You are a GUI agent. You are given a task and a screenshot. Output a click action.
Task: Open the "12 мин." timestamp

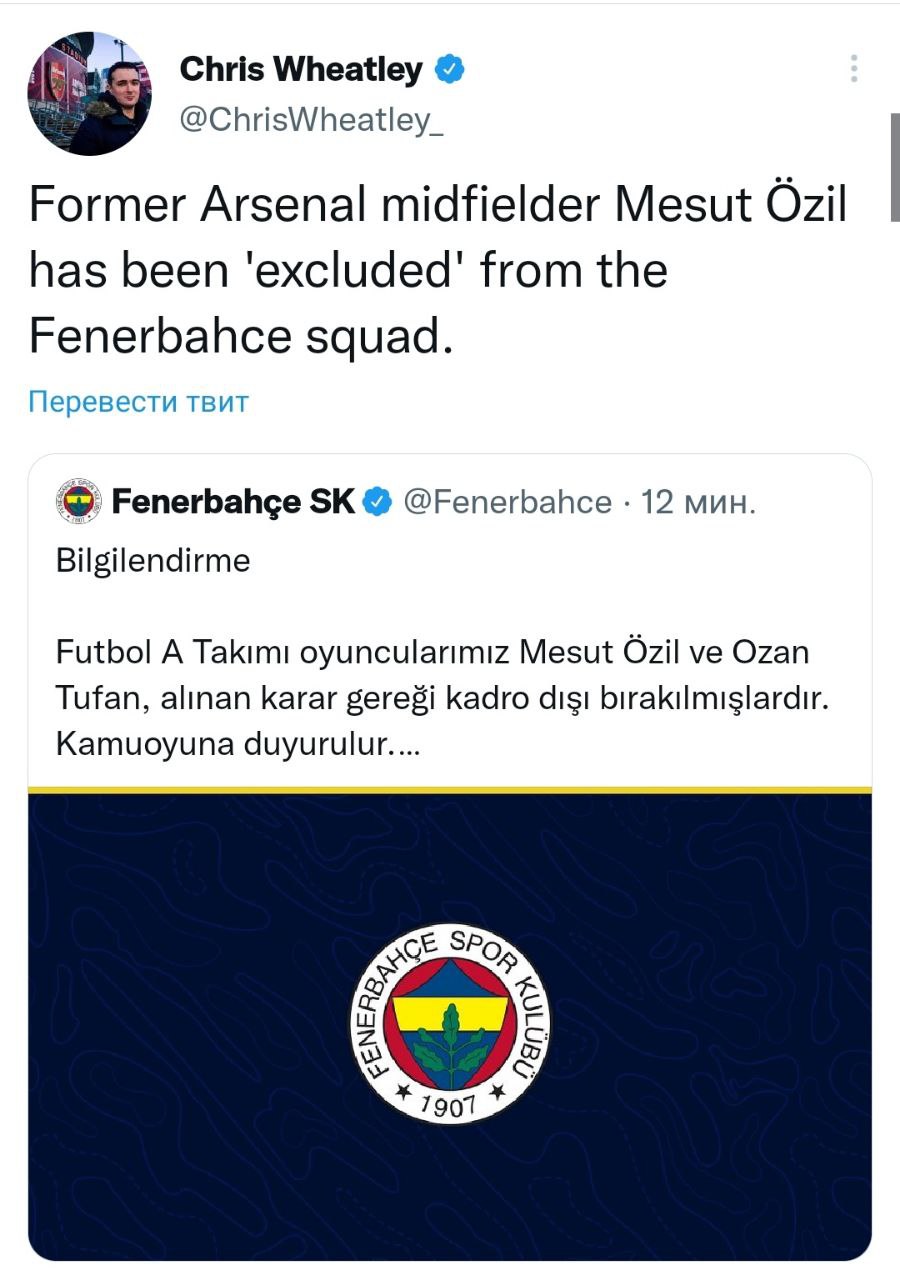click(x=697, y=502)
